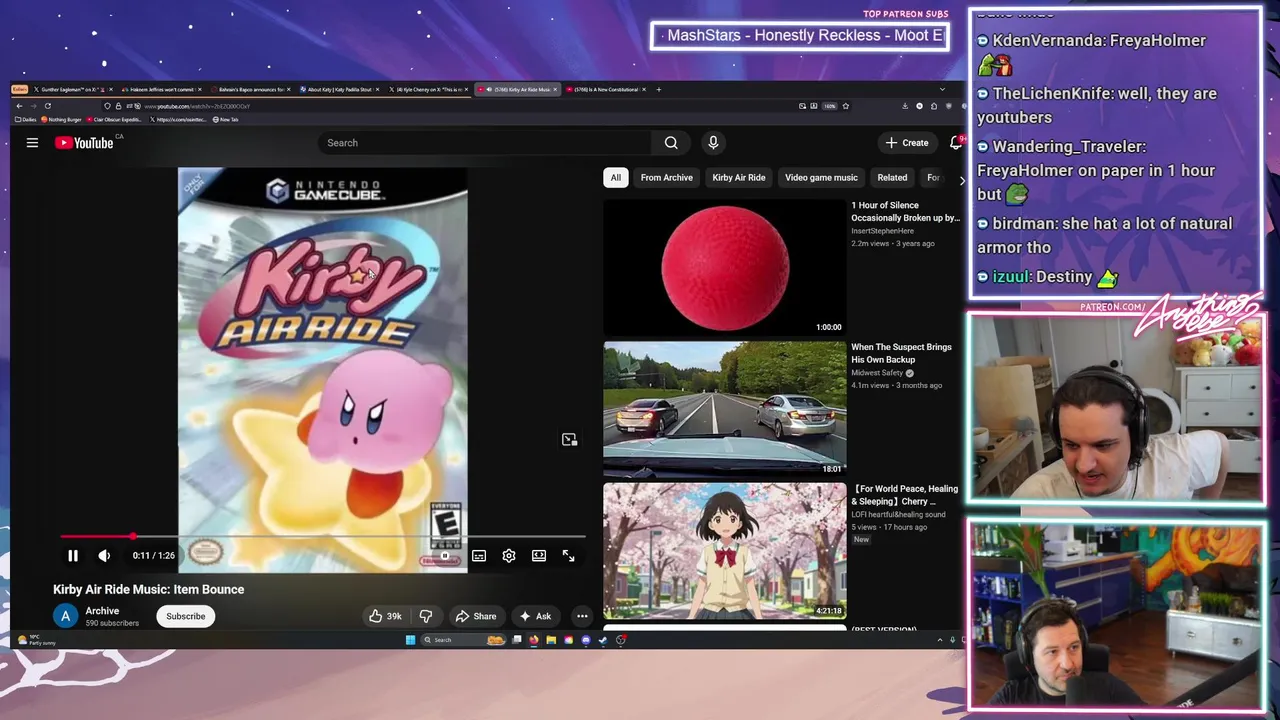Open the Dailies bookmarks folder

coord(26,120)
